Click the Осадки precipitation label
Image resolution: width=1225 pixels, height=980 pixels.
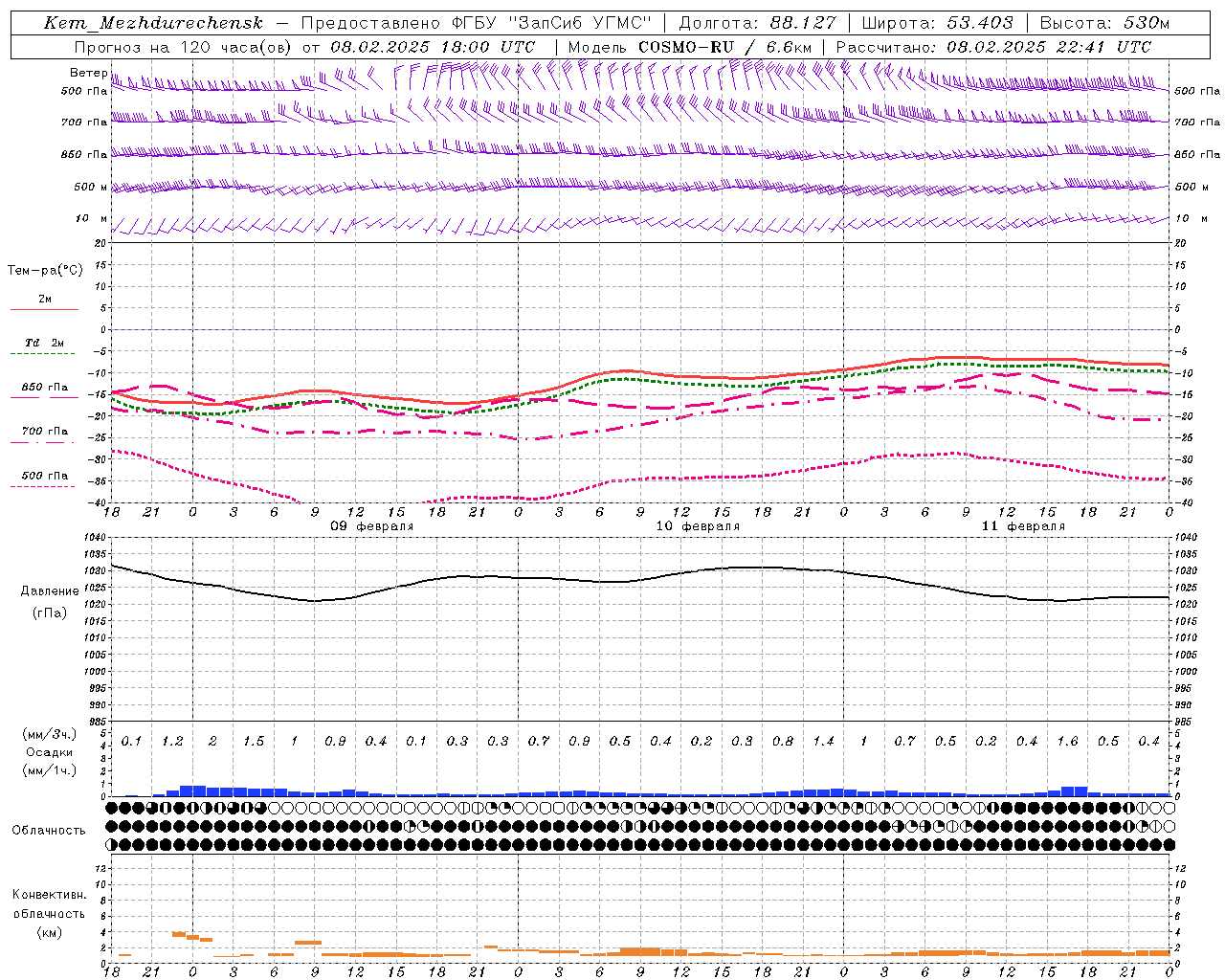50,752
